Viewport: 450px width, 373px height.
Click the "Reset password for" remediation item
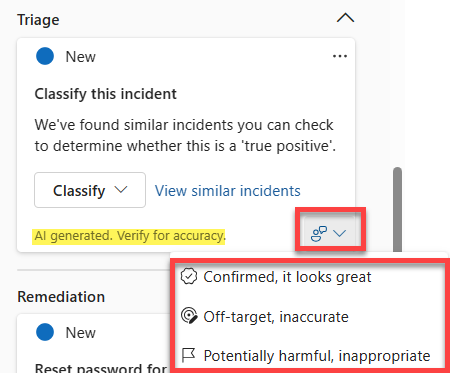click(x=101, y=367)
